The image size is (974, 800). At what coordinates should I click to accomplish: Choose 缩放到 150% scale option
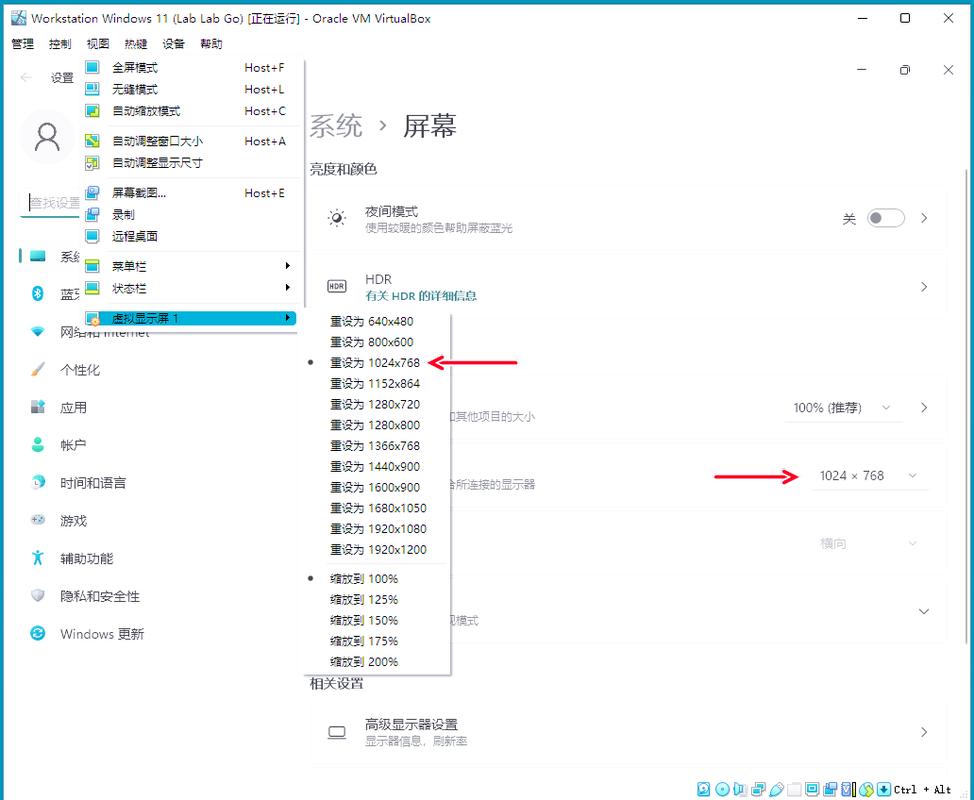[364, 620]
